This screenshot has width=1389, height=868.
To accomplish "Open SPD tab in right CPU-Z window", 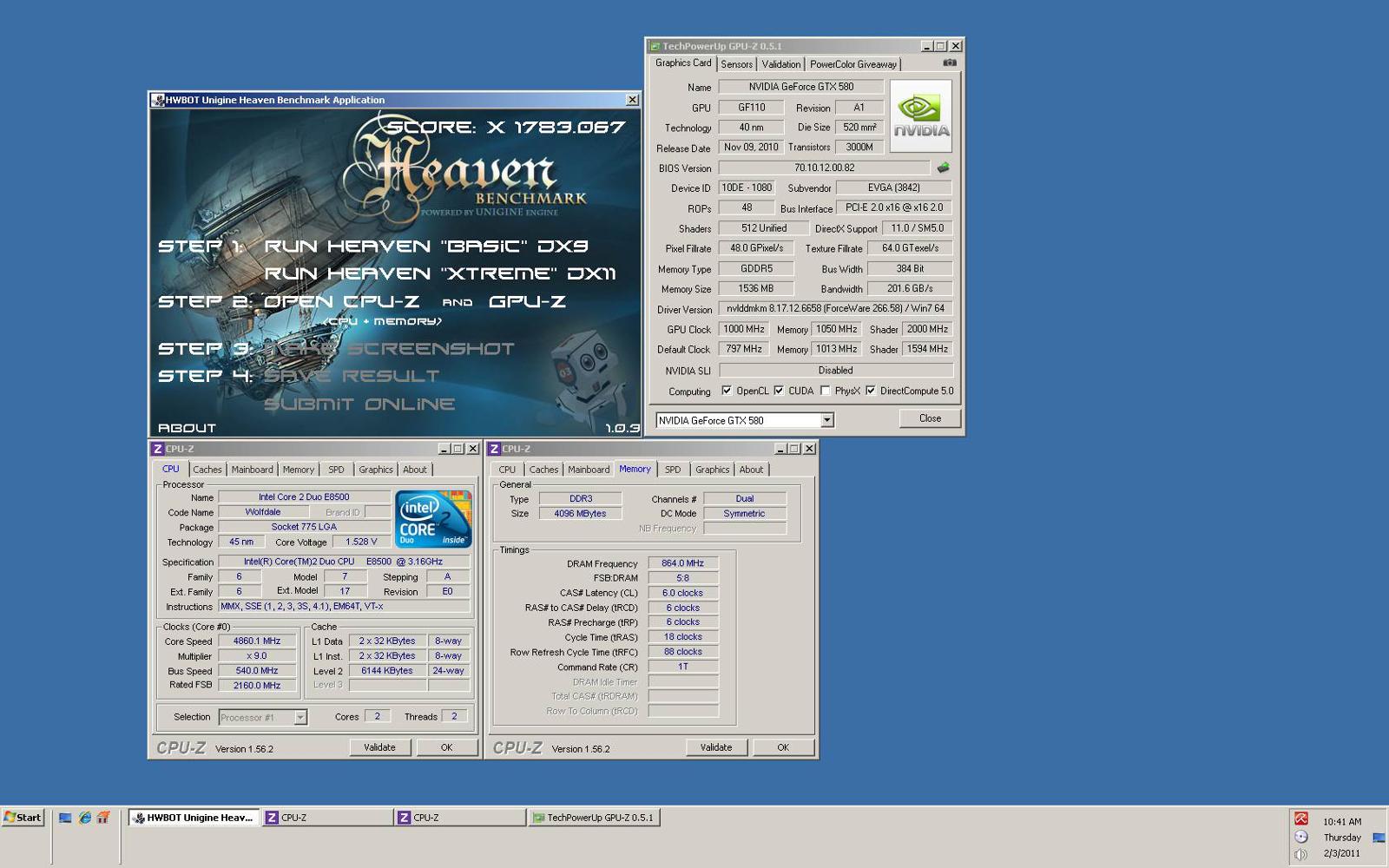I will [x=673, y=470].
